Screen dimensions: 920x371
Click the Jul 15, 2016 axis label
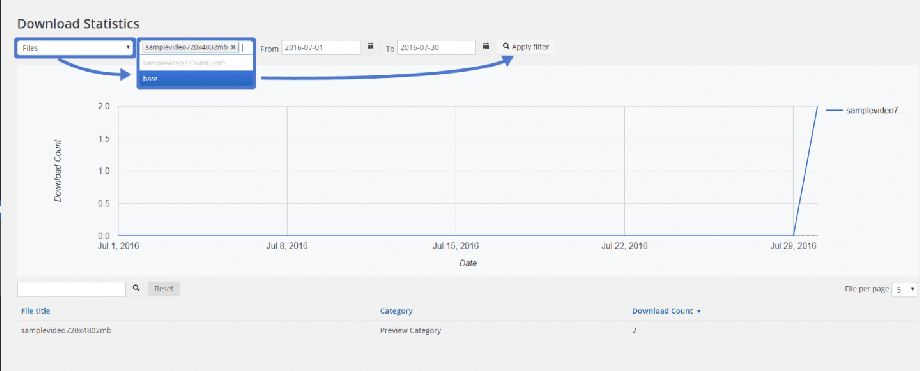pos(455,246)
